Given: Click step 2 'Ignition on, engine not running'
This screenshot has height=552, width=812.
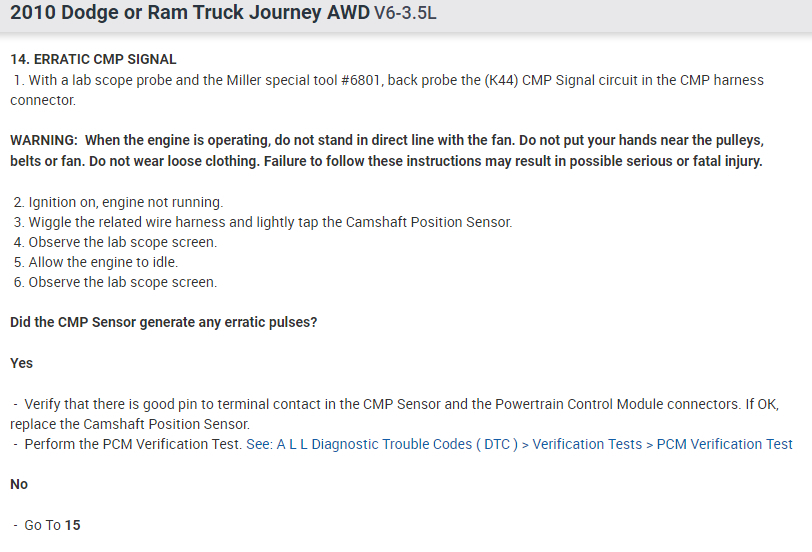Looking at the screenshot, I should 120,202.
